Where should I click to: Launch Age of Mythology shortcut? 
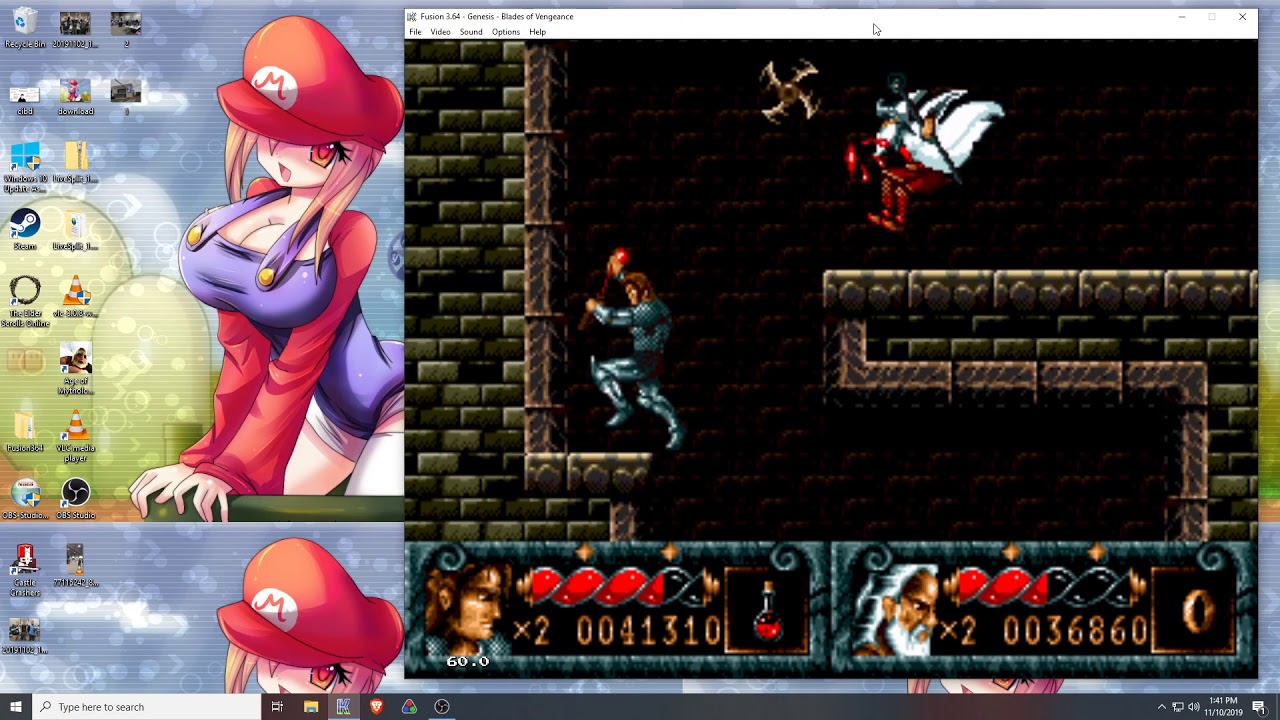[75, 369]
